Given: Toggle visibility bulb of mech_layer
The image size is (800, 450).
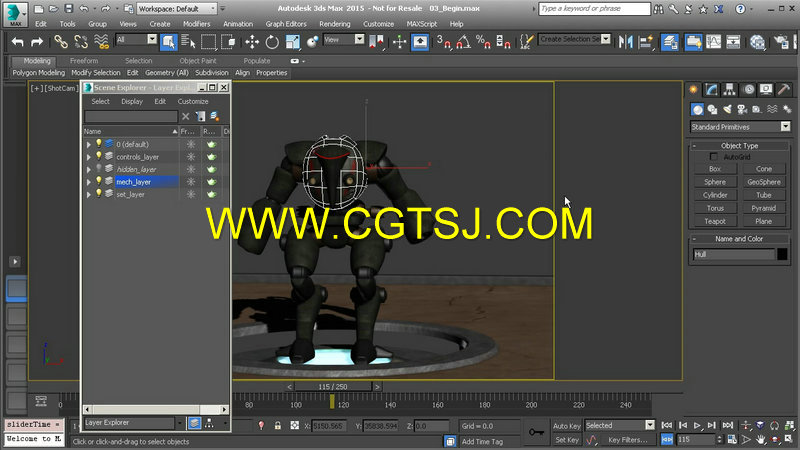Looking at the screenshot, I should (x=99, y=181).
